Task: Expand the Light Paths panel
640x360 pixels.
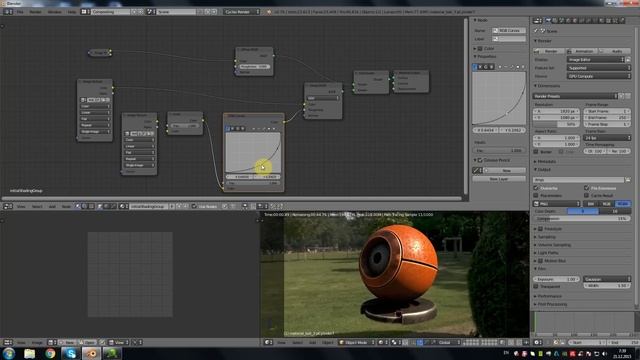Action: pyautogui.click(x=548, y=253)
